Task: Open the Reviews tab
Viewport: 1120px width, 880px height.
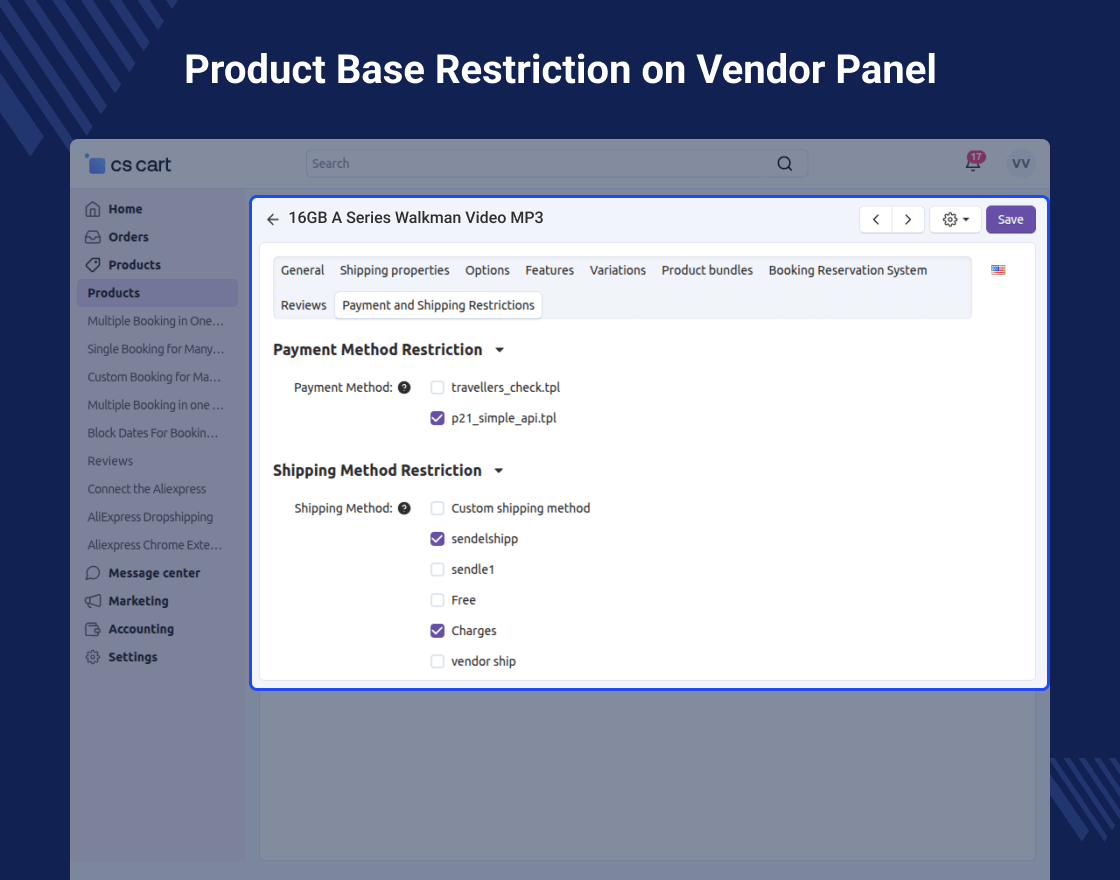Action: [304, 306]
